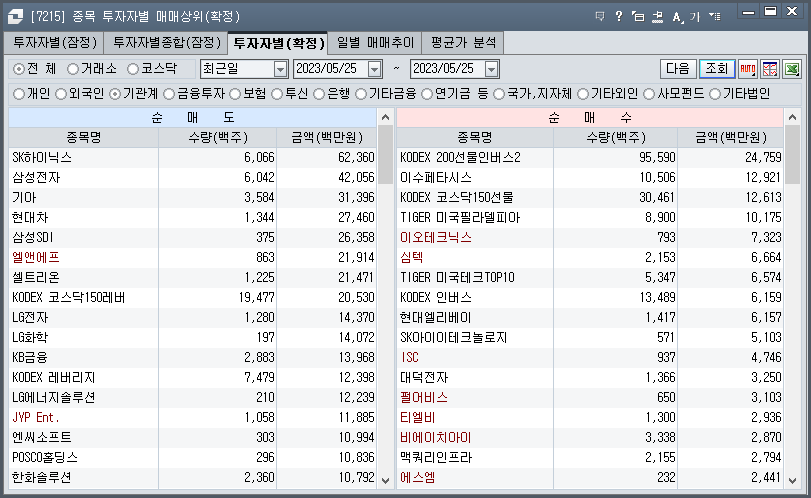811x498 pixels.
Task: Select KODEX 코스닥150레버 row
Action: coord(192,298)
